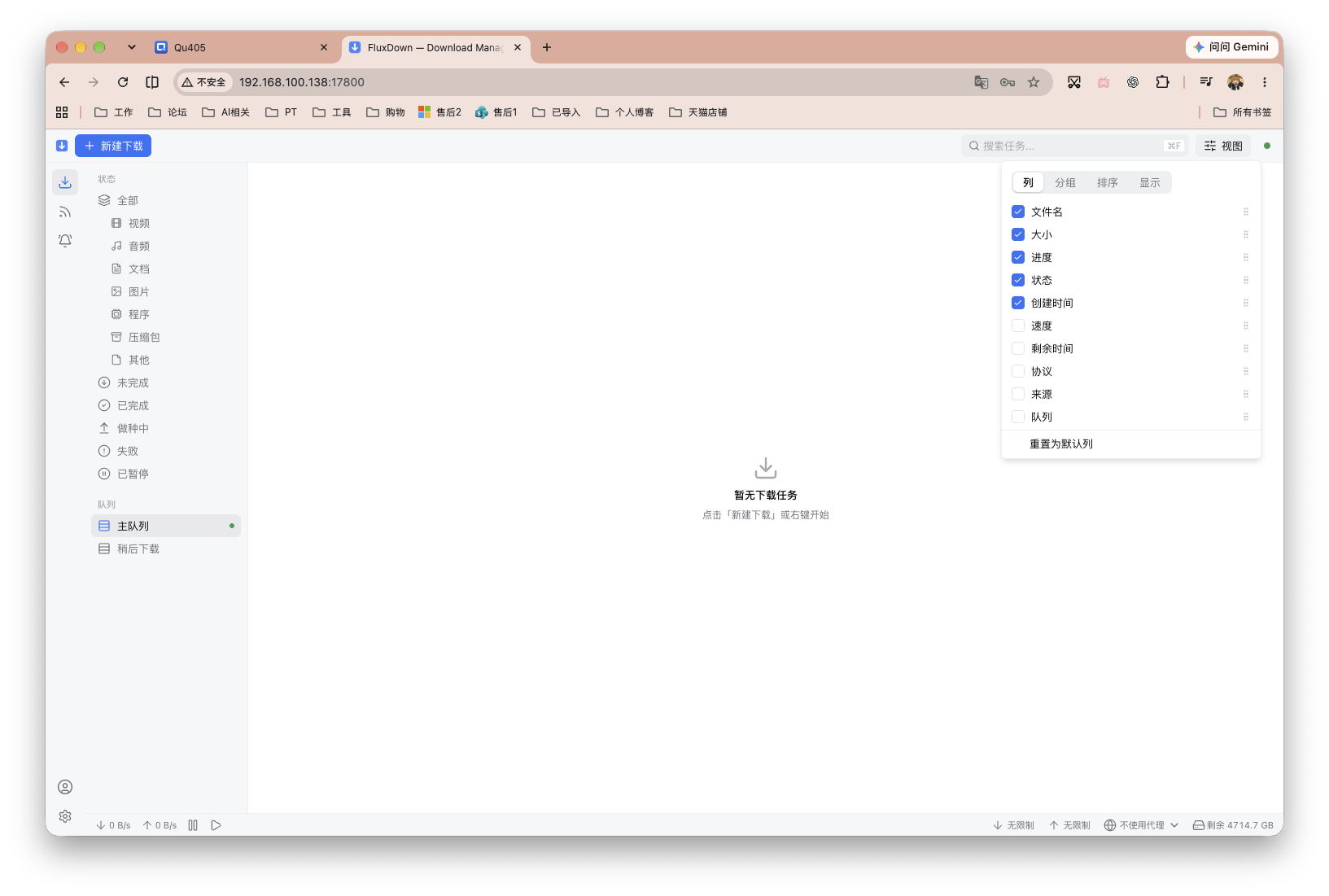1329x896 pixels.
Task: Click the browser address bar URL
Action: click(302, 82)
